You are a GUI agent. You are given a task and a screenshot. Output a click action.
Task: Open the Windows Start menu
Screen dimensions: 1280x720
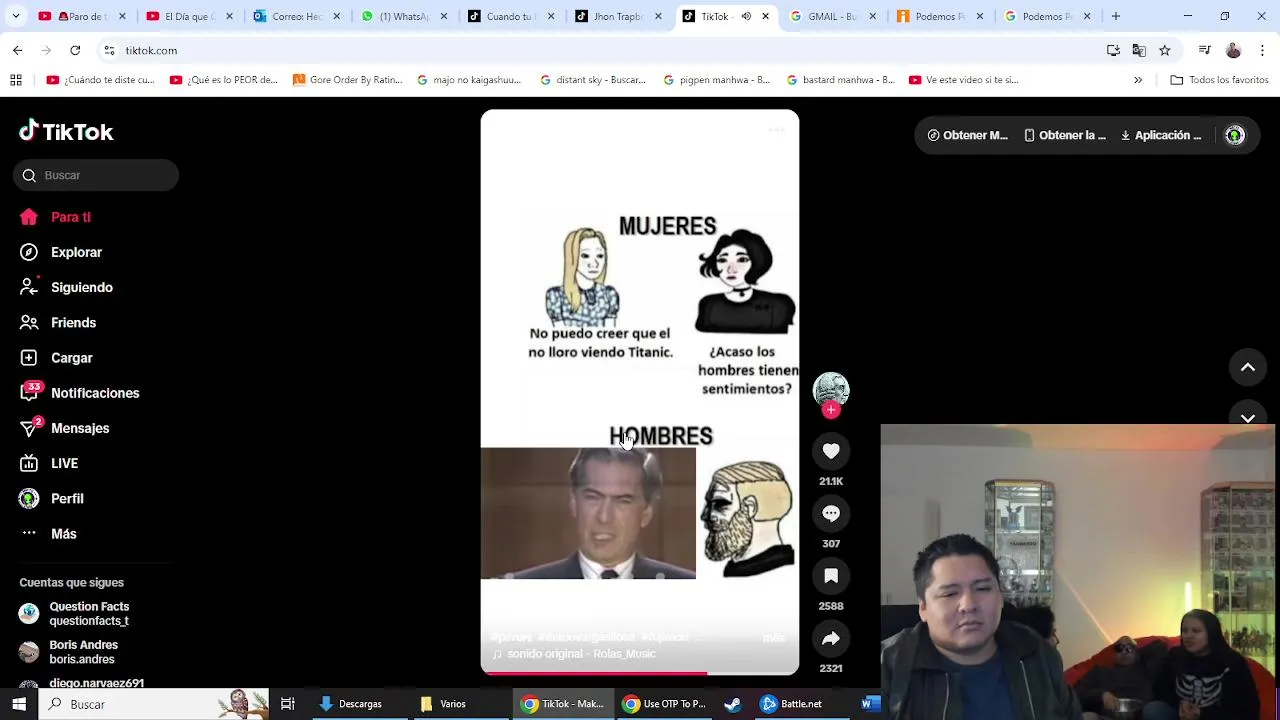(x=19, y=704)
